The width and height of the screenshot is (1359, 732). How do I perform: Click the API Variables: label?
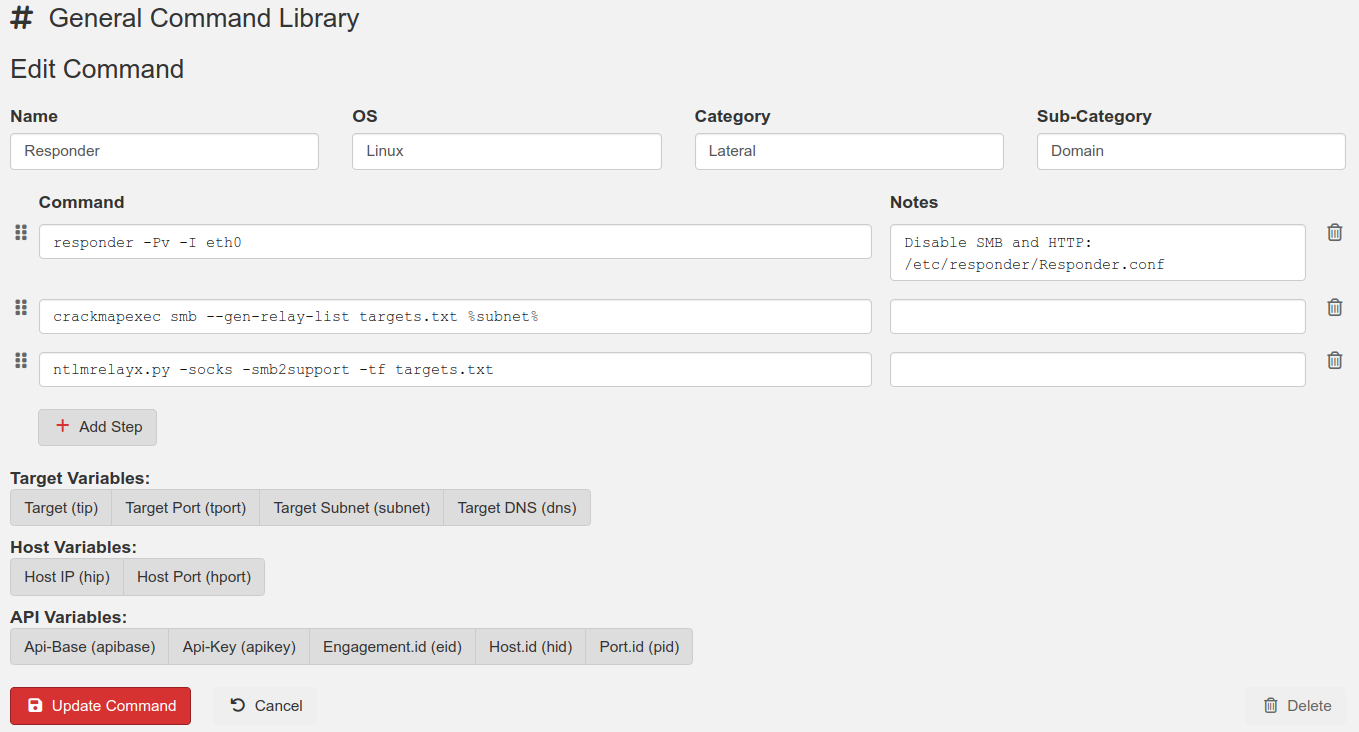68,617
